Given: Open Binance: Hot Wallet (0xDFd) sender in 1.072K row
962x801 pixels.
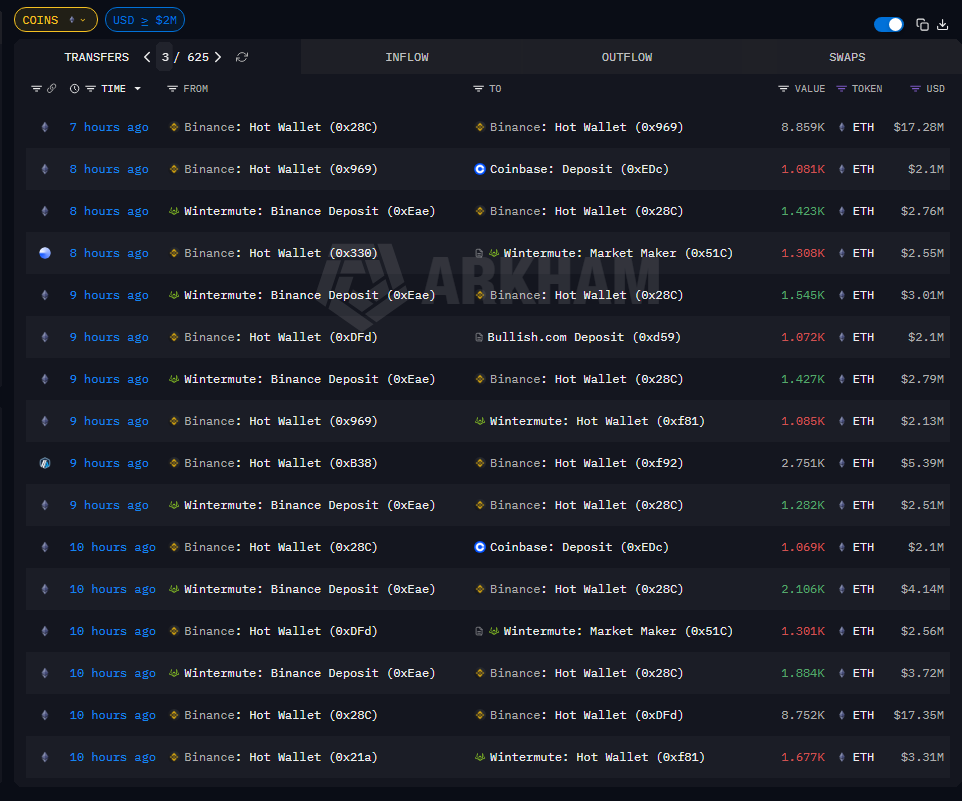Looking at the screenshot, I should coord(281,337).
